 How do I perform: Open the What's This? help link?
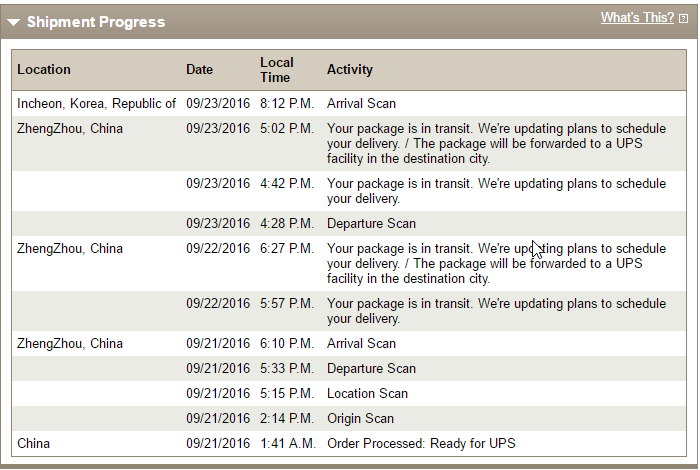[x=637, y=17]
